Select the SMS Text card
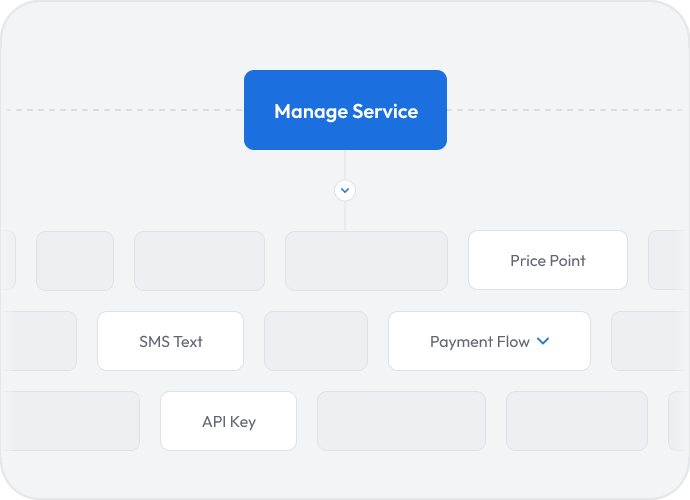 click(x=170, y=341)
